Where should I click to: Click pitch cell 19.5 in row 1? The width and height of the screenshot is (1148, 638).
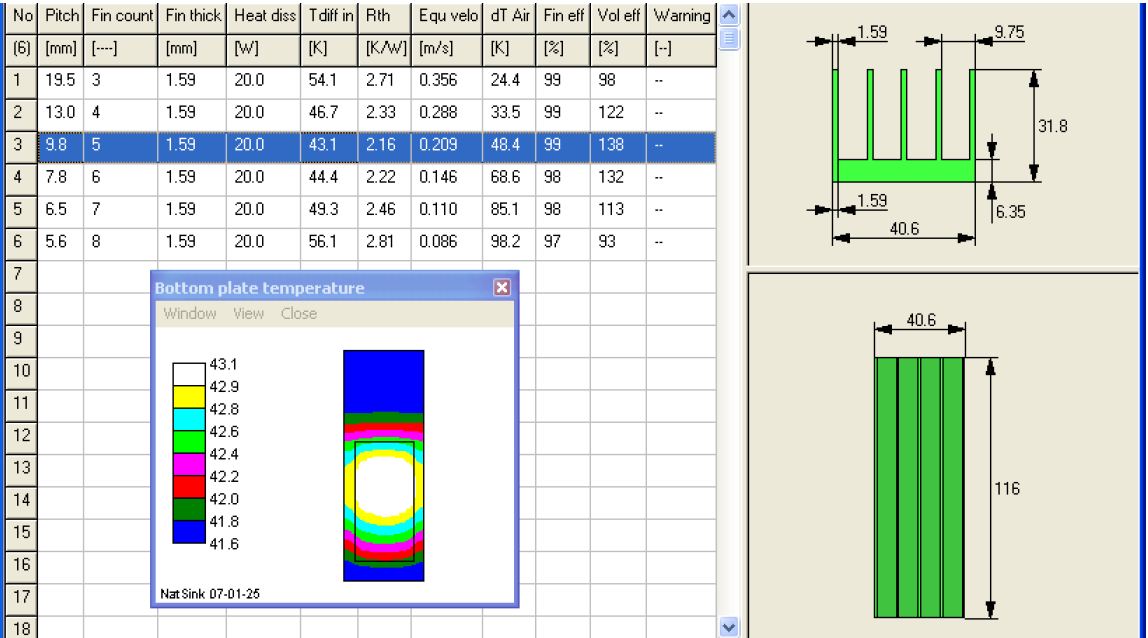[x=61, y=81]
